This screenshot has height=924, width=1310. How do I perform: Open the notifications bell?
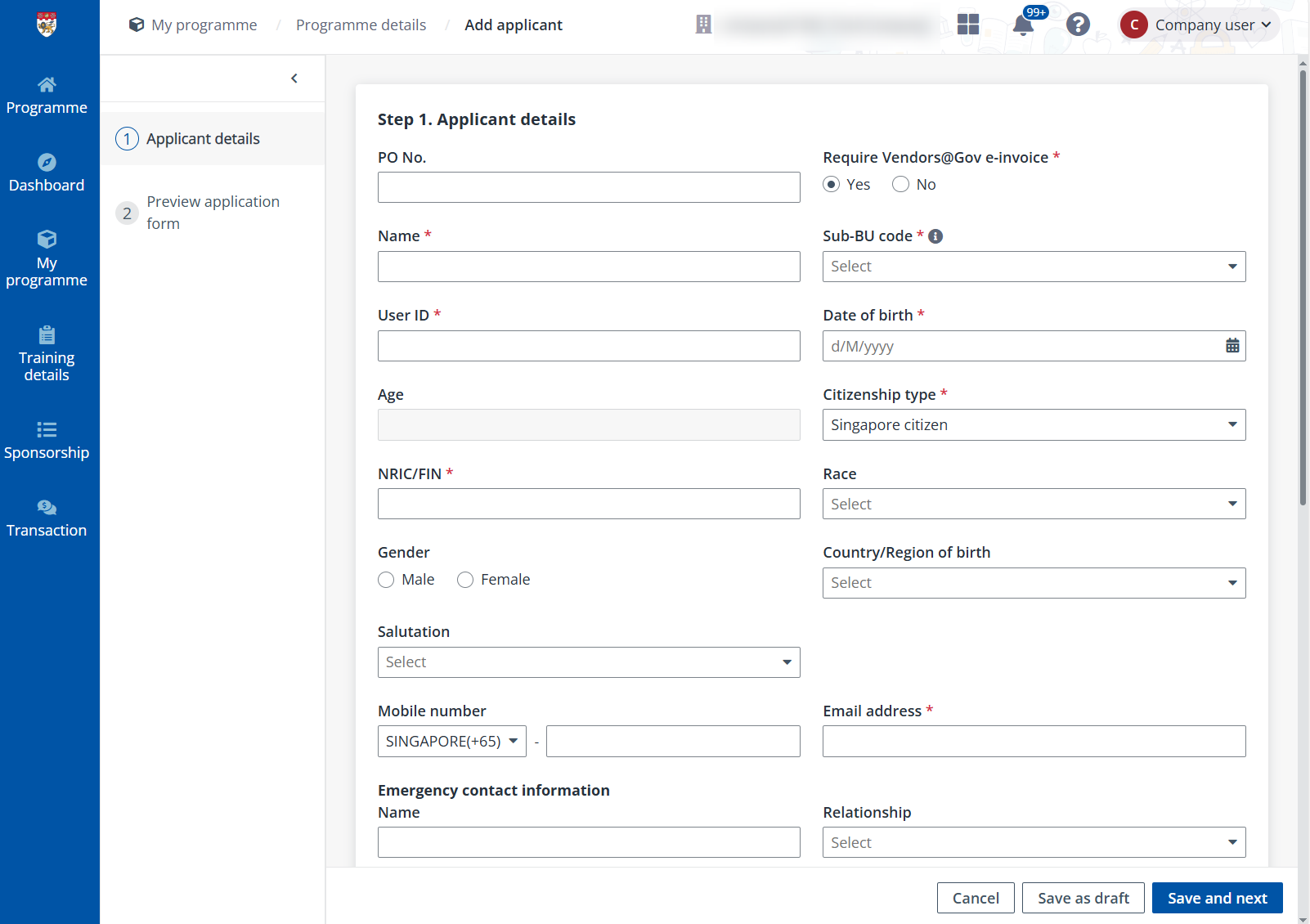[1023, 25]
